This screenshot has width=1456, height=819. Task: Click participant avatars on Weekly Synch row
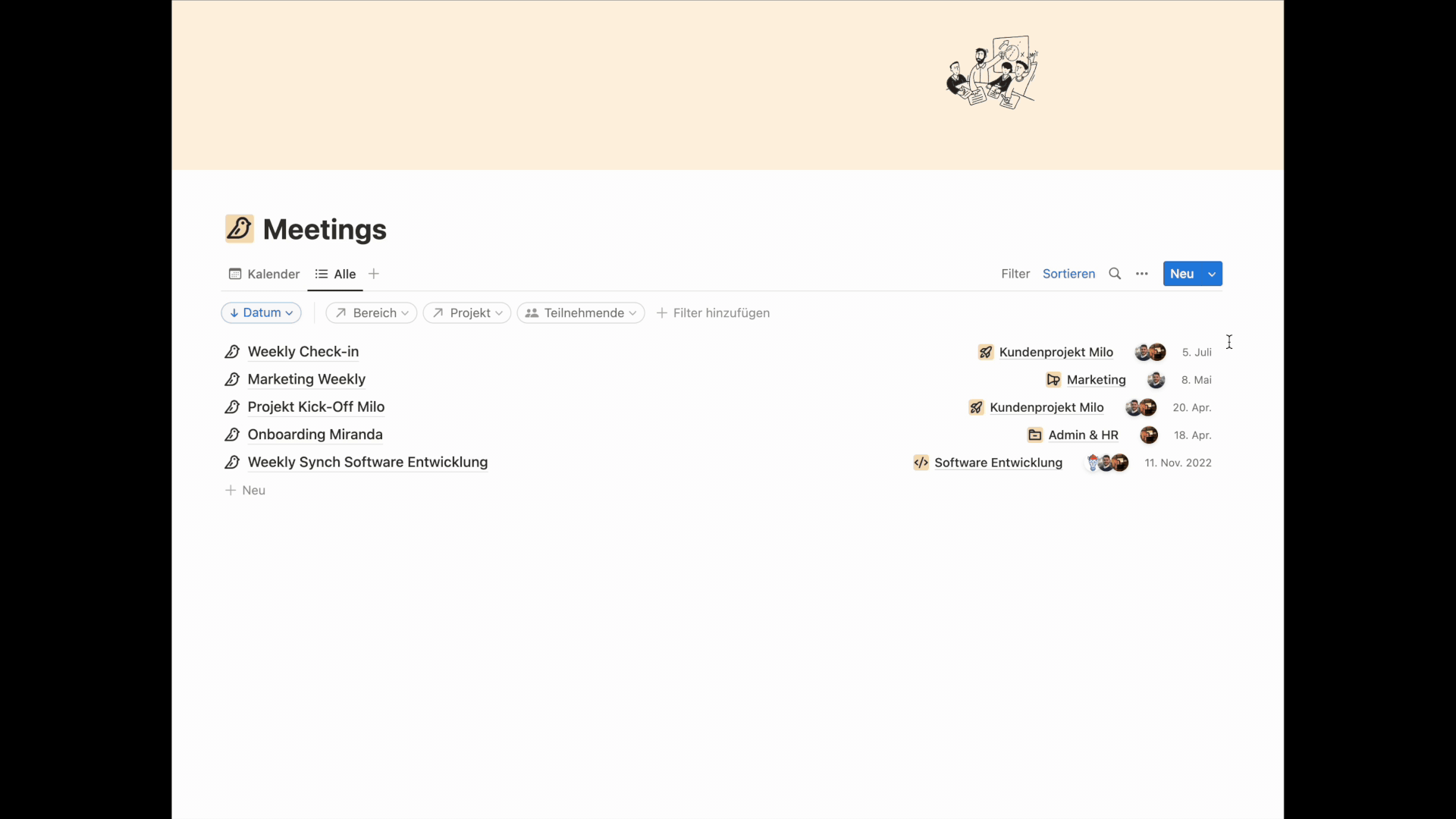[x=1107, y=463]
